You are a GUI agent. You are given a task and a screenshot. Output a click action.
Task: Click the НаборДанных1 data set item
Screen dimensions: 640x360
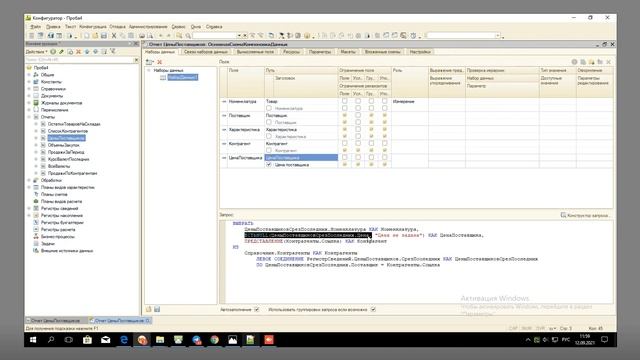tap(182, 77)
